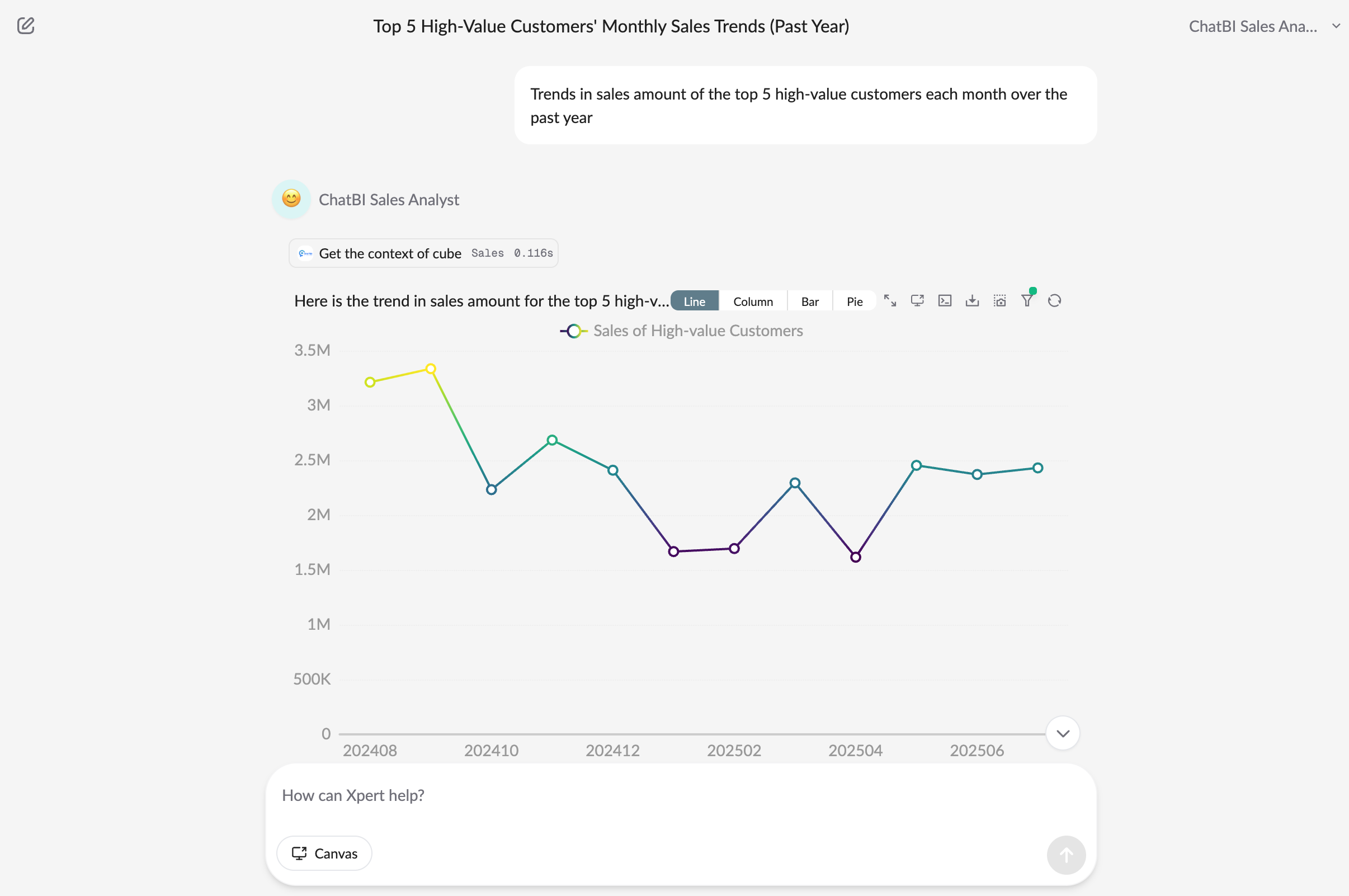Switch chart type to Bar
1349x896 pixels.
tap(810, 301)
